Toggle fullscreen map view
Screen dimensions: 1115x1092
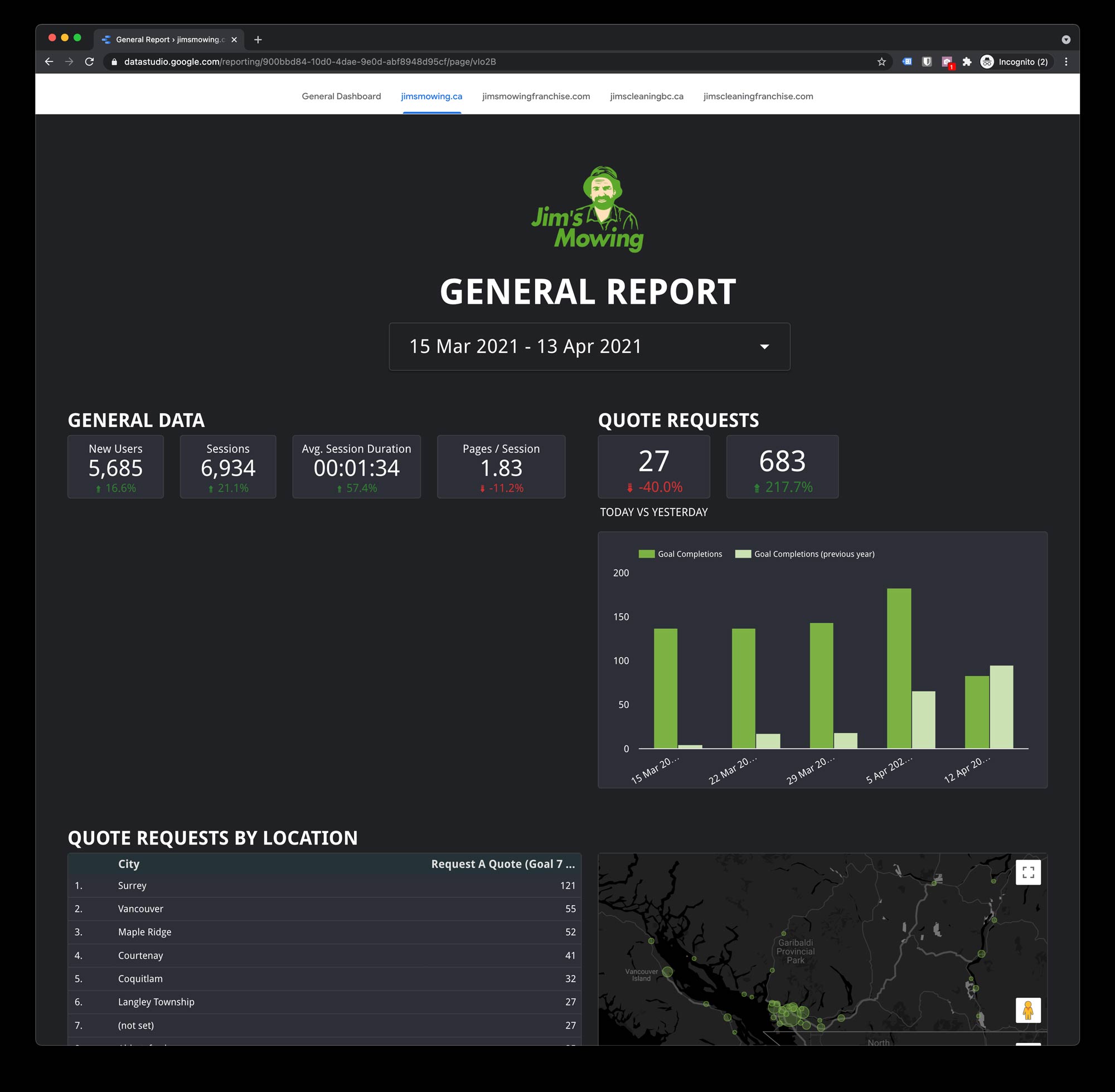pos(1029,872)
